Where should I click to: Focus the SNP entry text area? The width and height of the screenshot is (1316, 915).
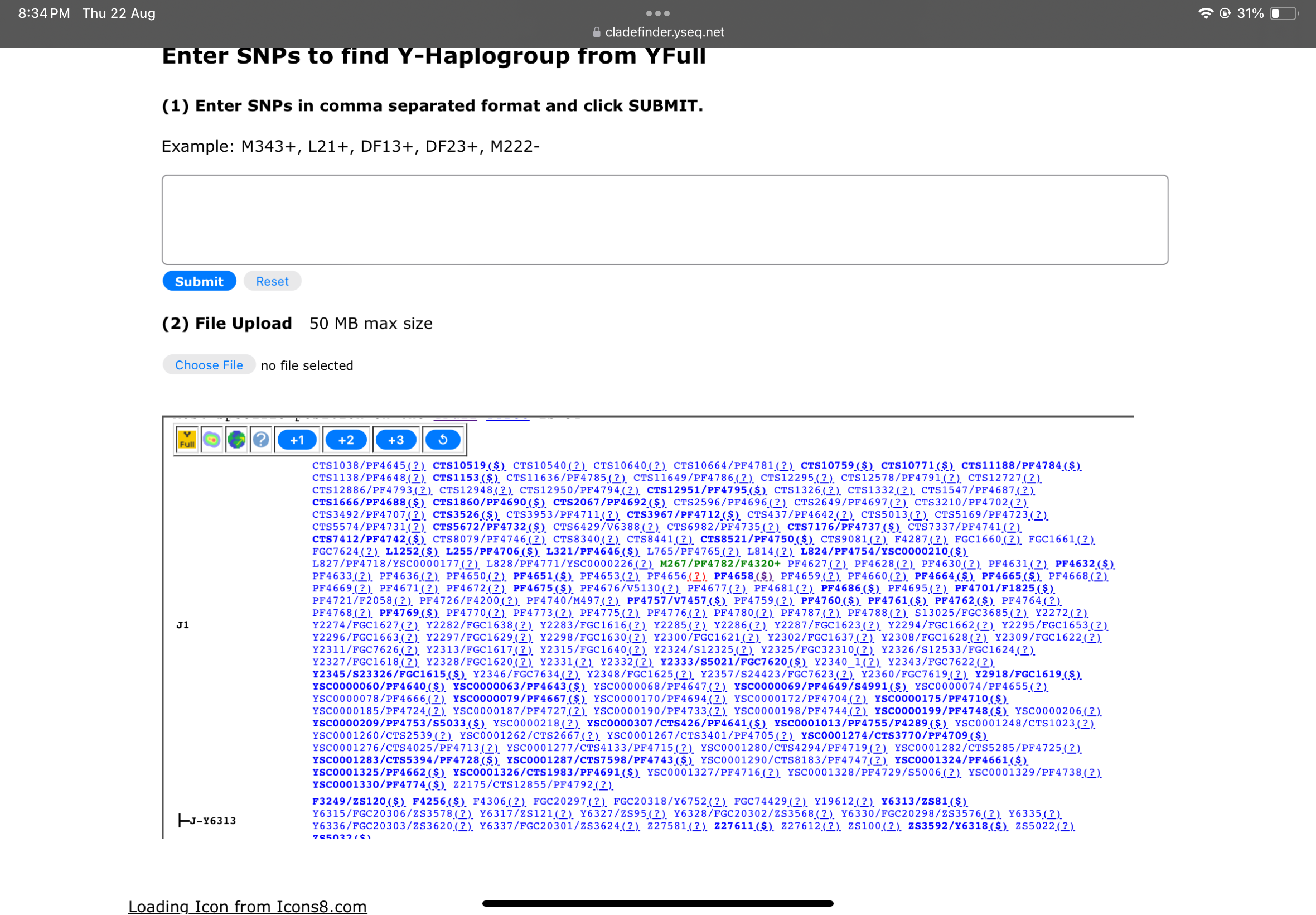[x=665, y=220]
